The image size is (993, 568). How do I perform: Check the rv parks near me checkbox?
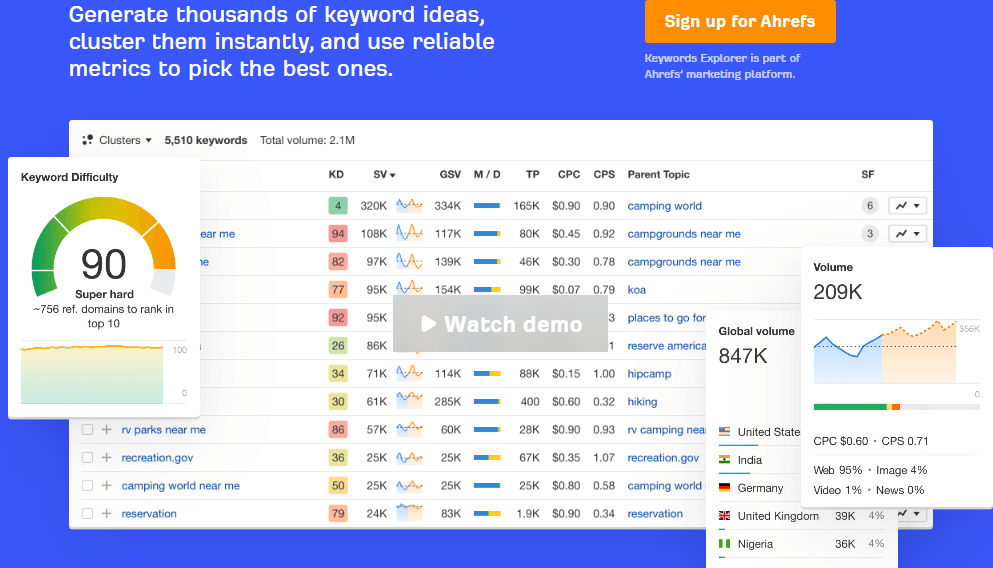pos(87,429)
